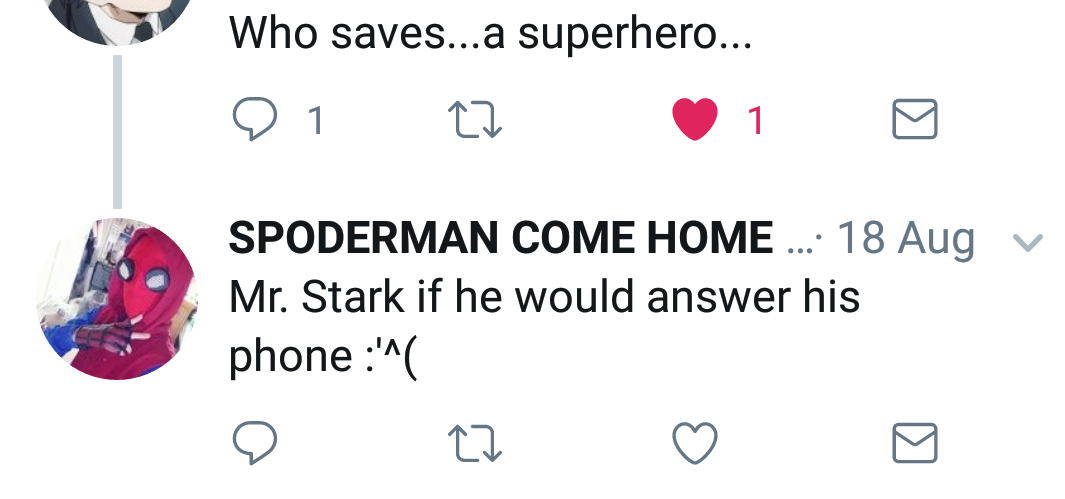1065x499 pixels.
Task: Open the "Mr. Stark if he would answer" tweet text
Action: 544,297
